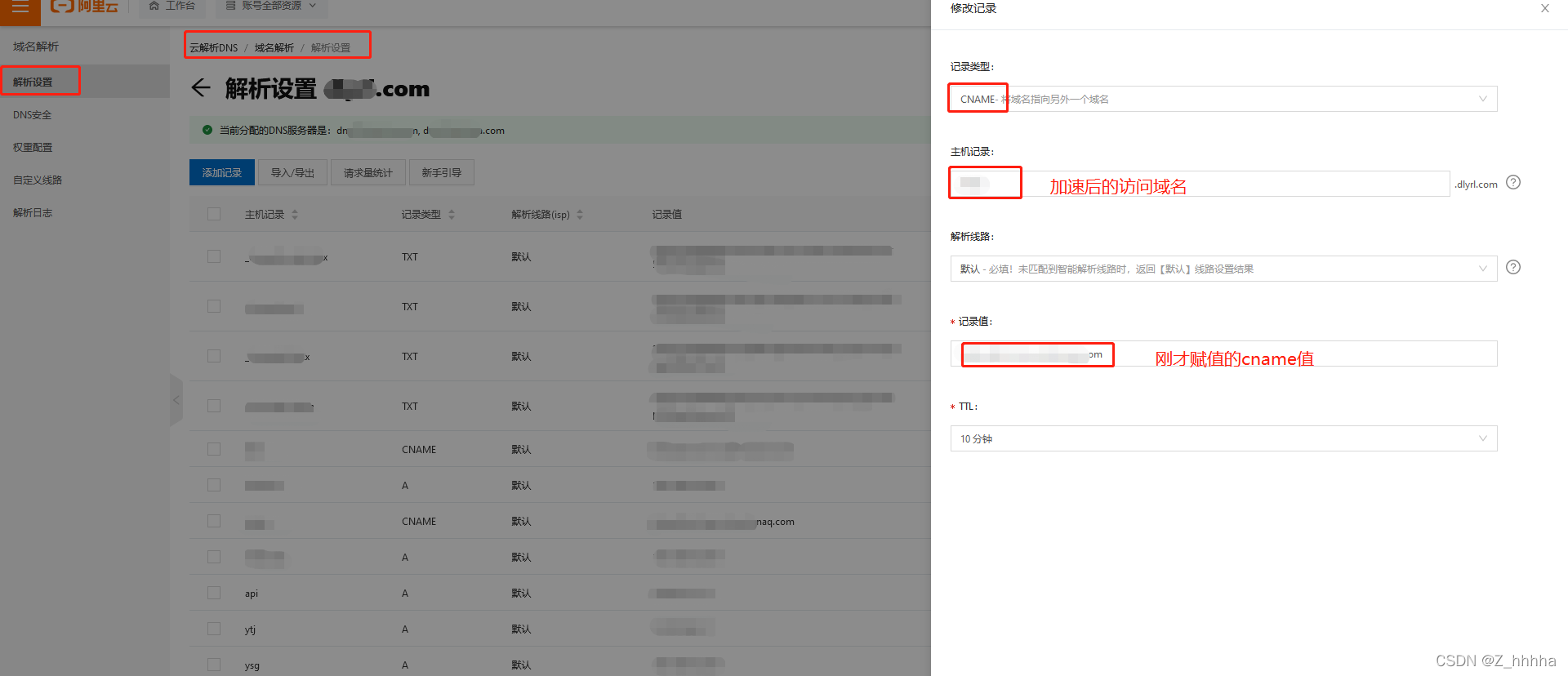Open 自定义线路 in the sidebar

(38, 180)
